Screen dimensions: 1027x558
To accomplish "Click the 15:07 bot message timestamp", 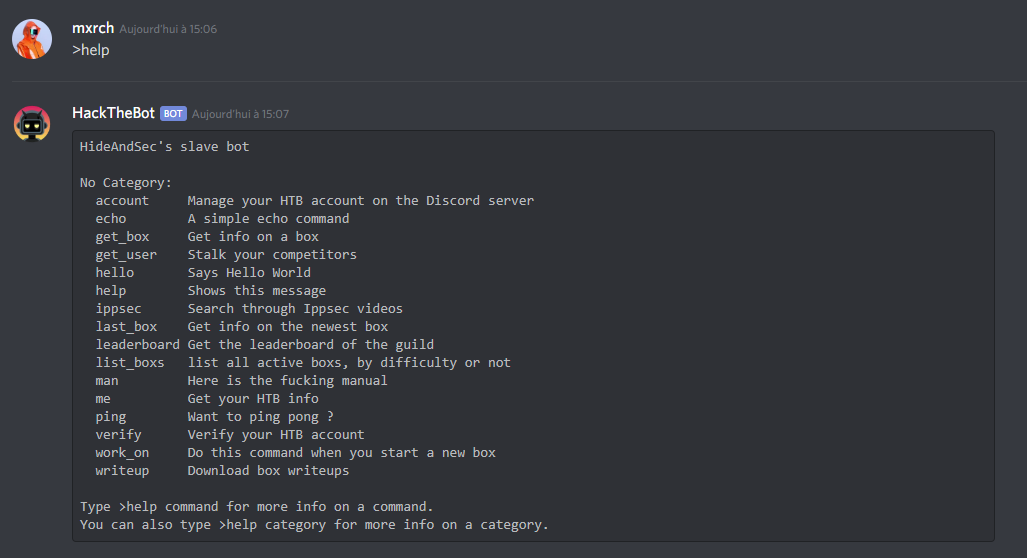I will tap(240, 114).
